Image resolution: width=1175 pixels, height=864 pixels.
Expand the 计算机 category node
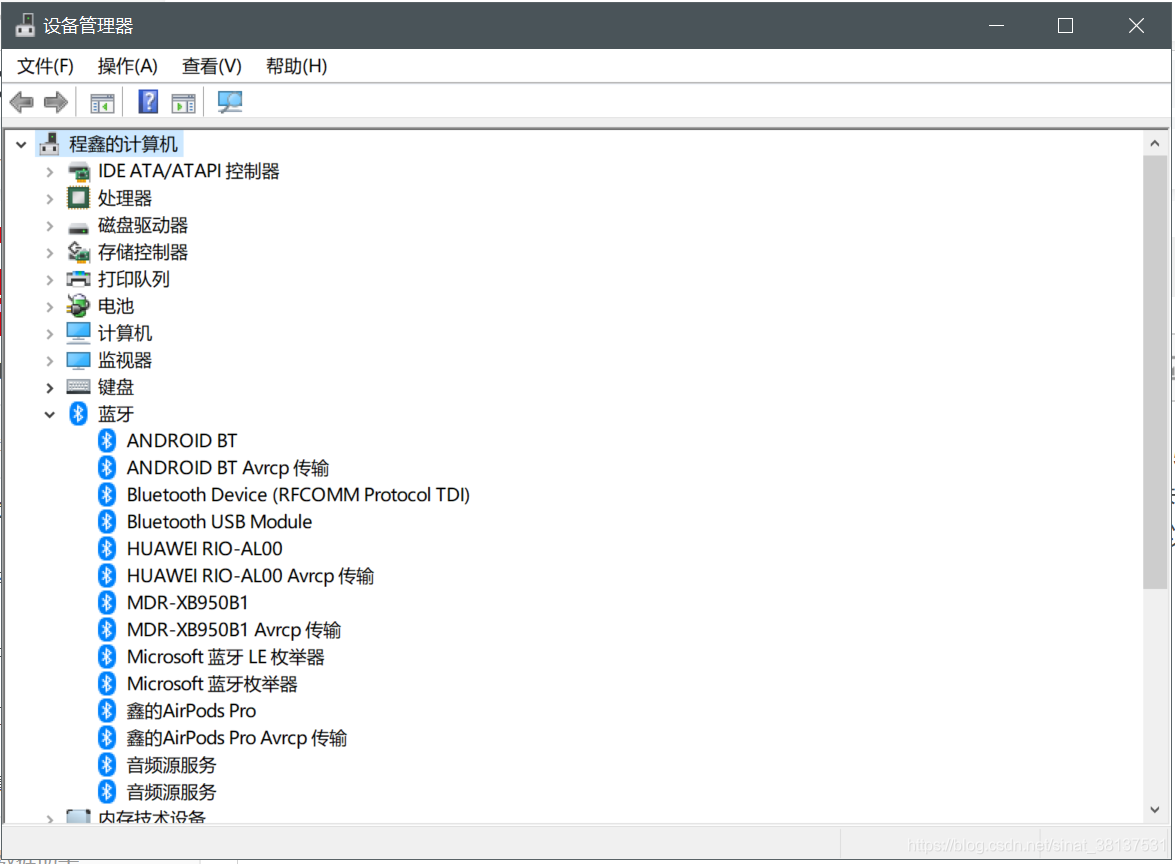point(49,334)
